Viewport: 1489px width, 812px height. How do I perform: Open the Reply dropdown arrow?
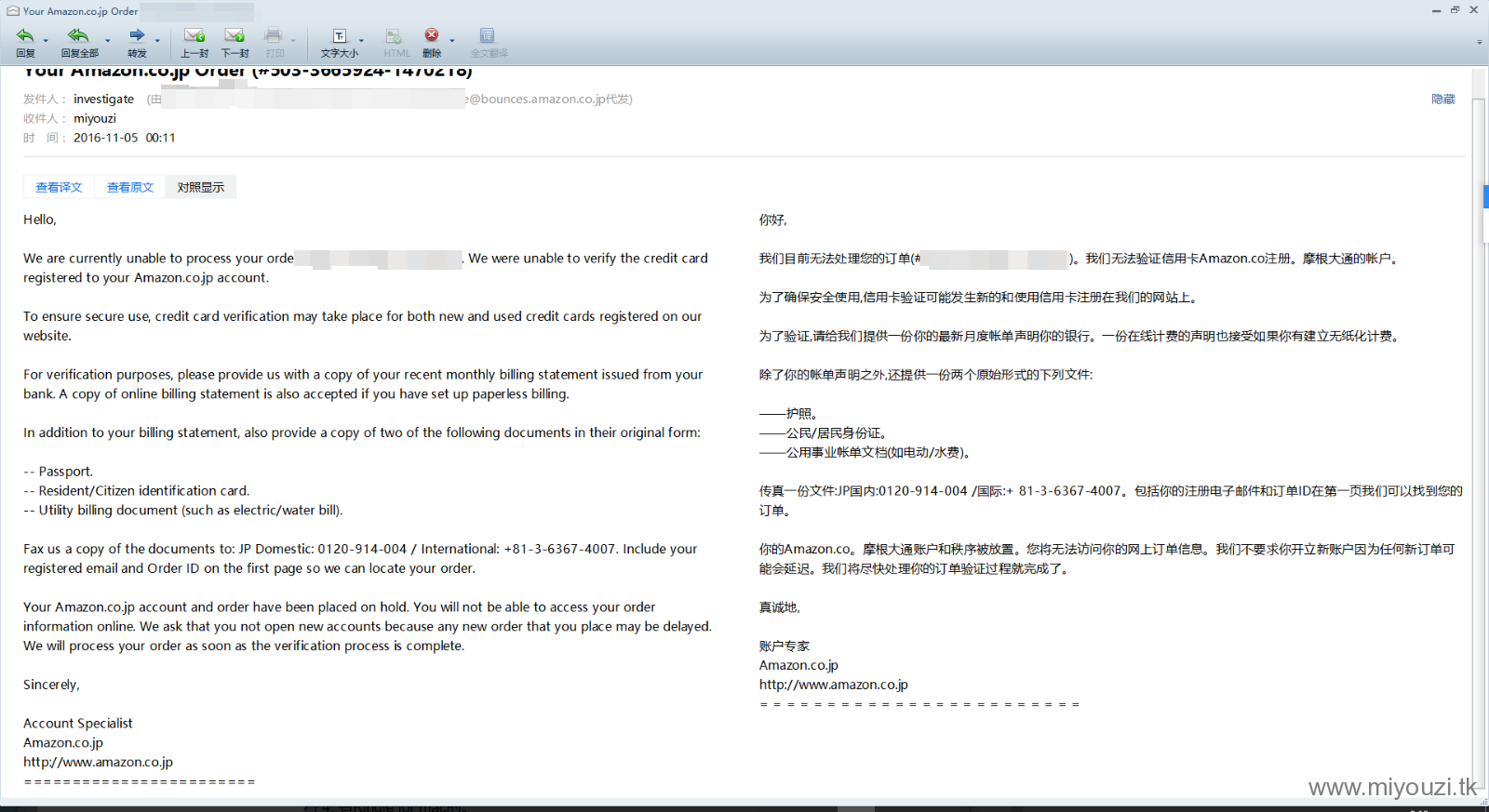pos(46,41)
